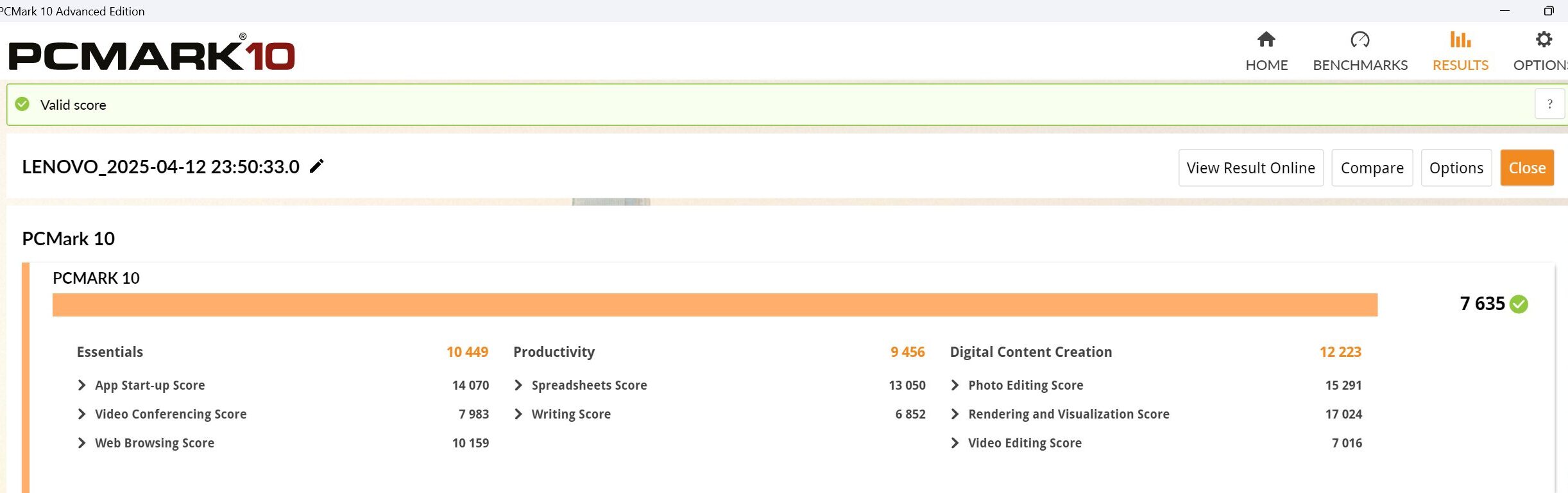Screen dimensions: 1568x493
Task: Expand Rendering and Visualization Score
Action: pos(955,414)
